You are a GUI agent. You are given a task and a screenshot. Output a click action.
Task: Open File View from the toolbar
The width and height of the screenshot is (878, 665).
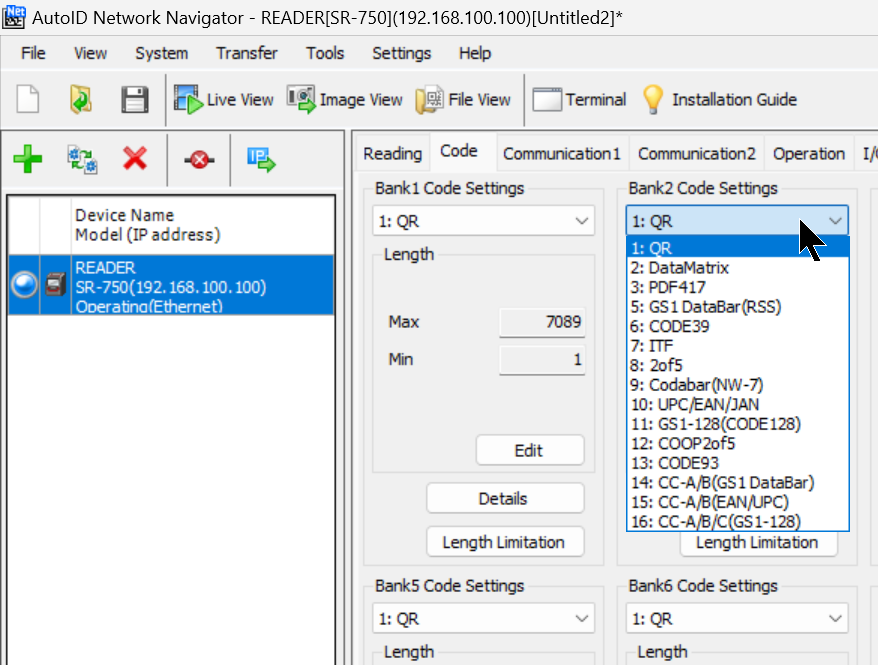point(464,100)
